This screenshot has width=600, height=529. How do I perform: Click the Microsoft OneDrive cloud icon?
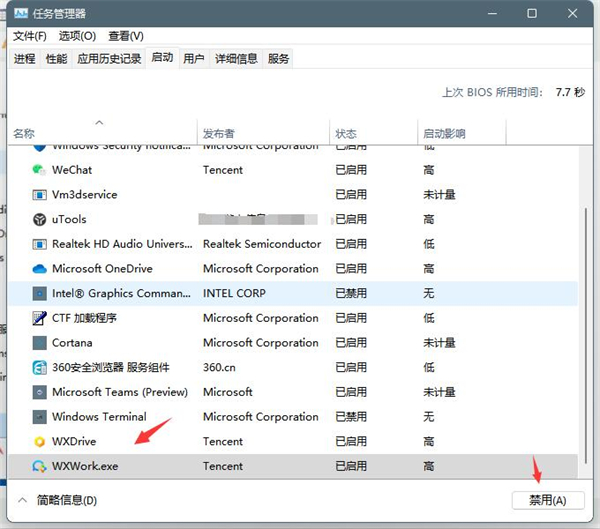point(40,269)
